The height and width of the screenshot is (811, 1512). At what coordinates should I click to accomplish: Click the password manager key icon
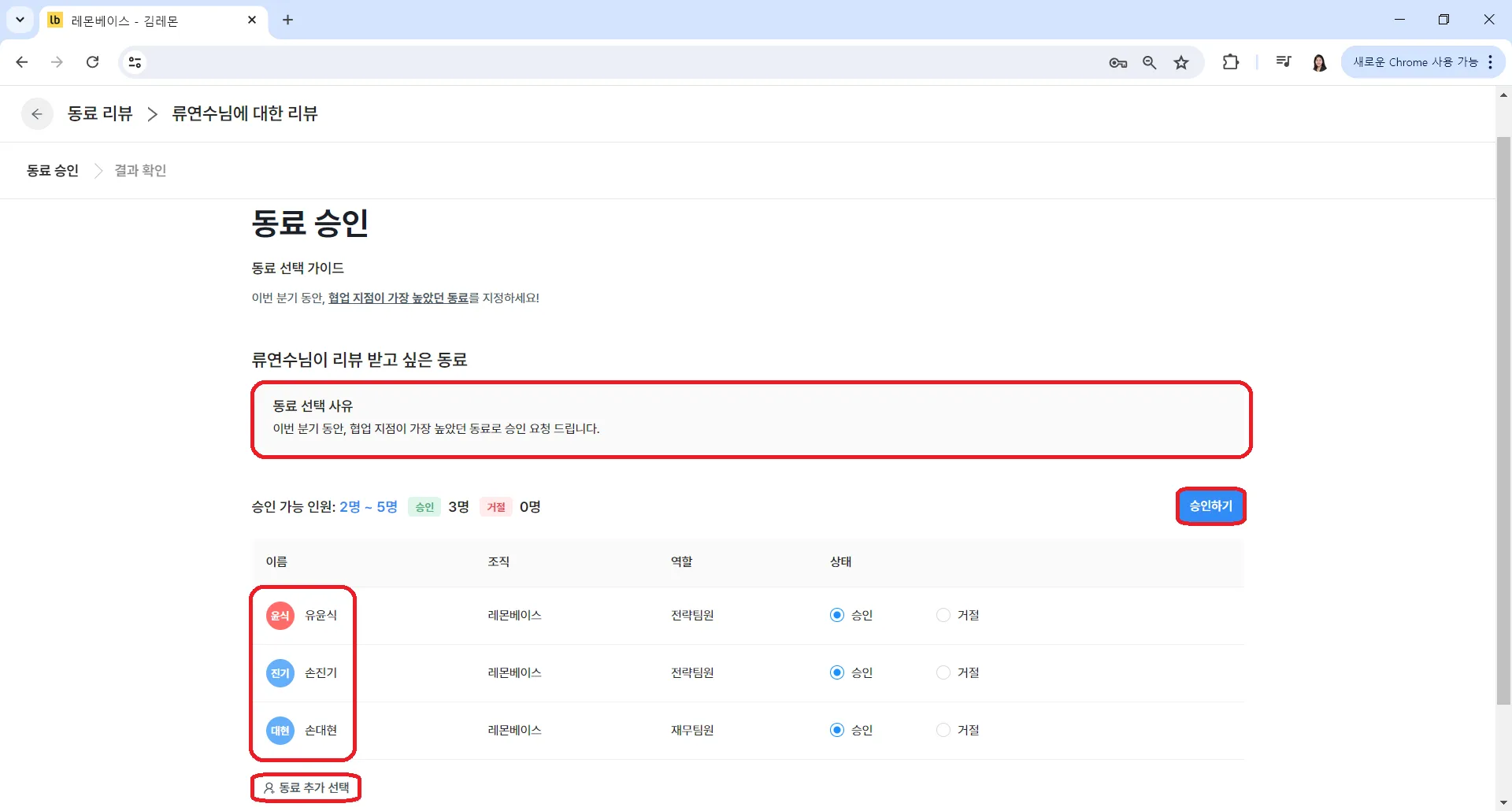pyautogui.click(x=1117, y=63)
